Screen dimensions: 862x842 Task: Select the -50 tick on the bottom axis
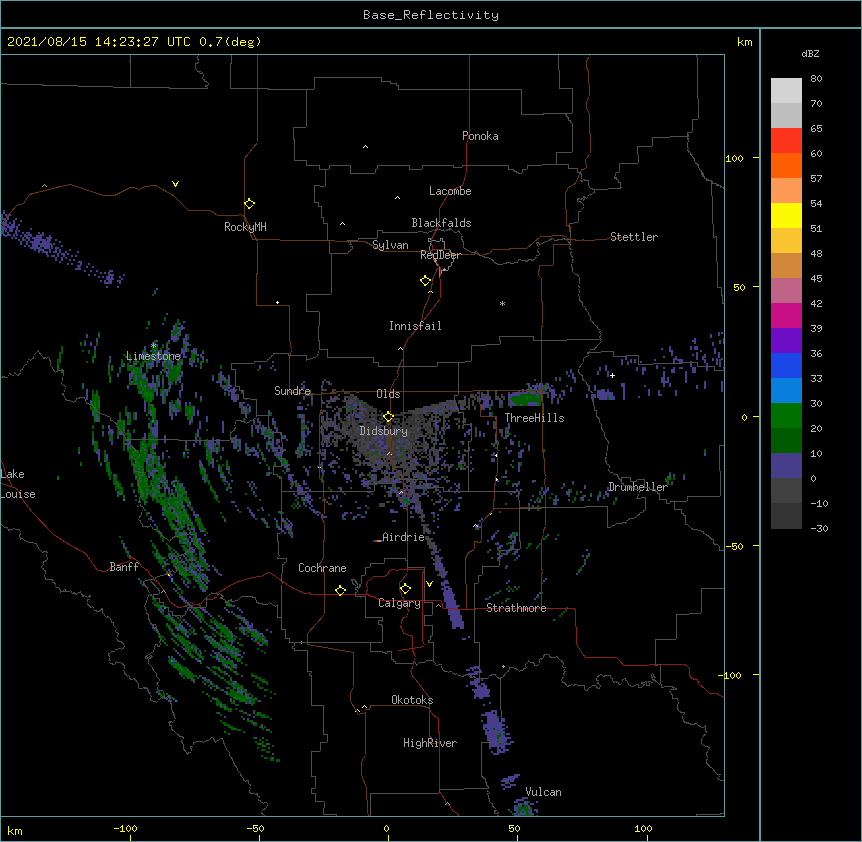pos(255,828)
